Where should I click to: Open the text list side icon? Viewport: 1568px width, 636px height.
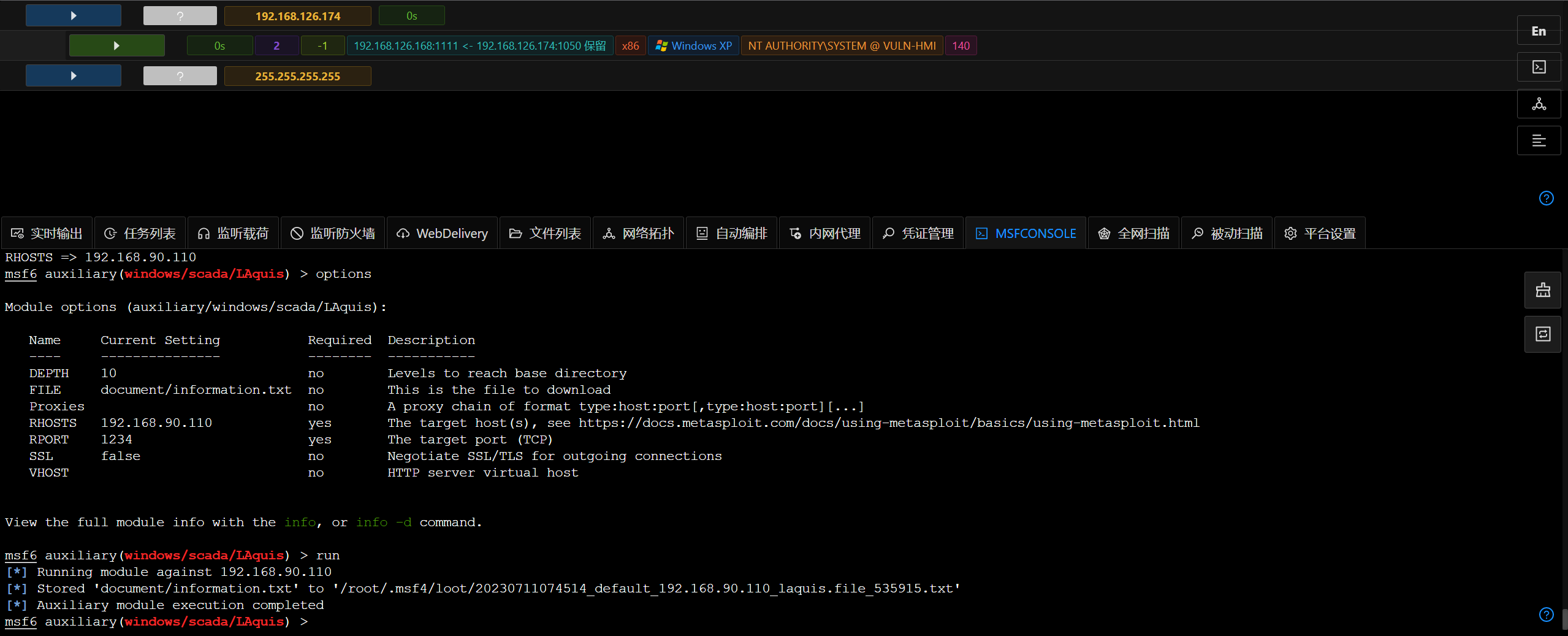tap(1539, 140)
